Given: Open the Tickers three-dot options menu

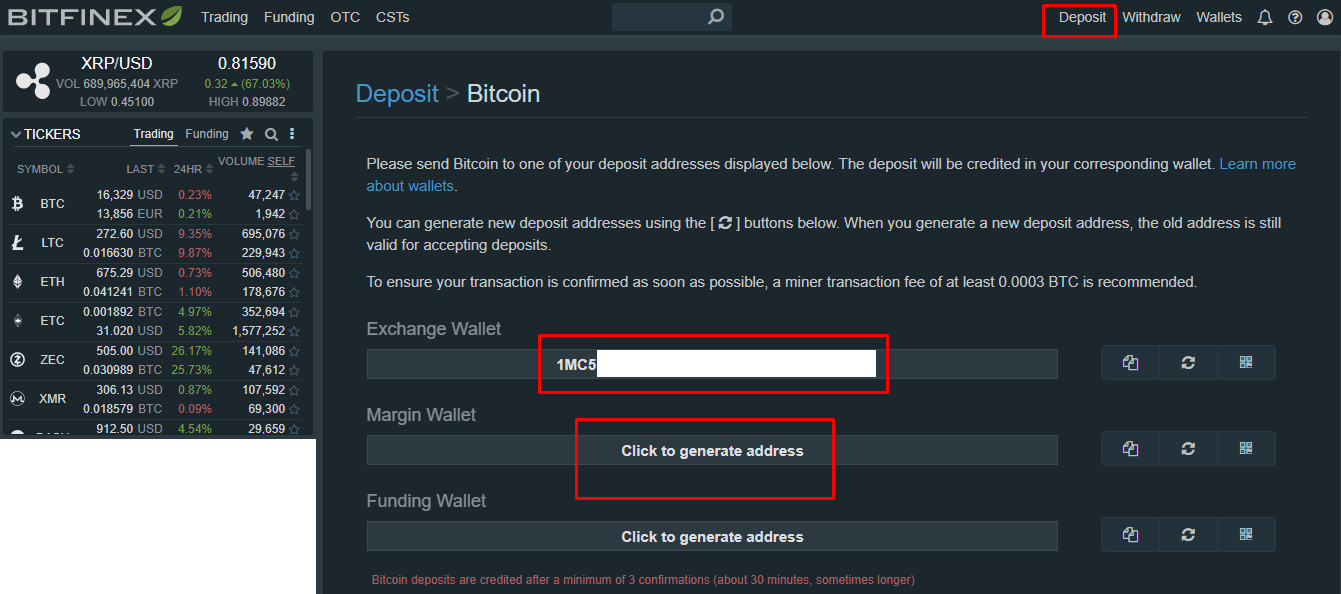Looking at the screenshot, I should pos(292,134).
